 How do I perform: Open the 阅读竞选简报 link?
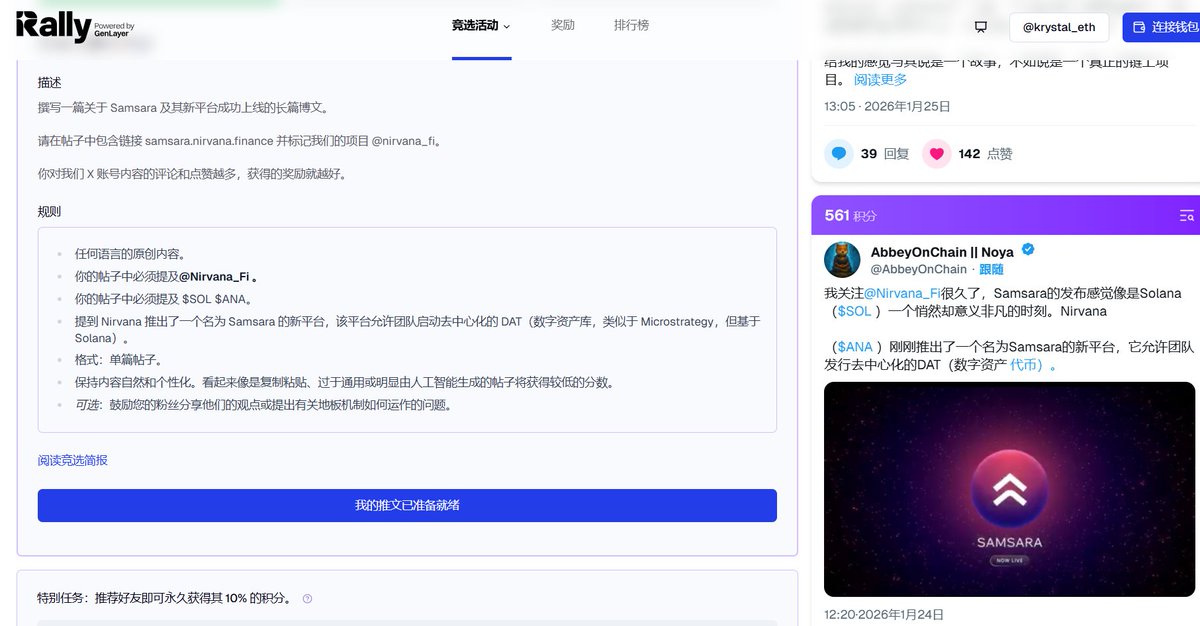pyautogui.click(x=73, y=460)
